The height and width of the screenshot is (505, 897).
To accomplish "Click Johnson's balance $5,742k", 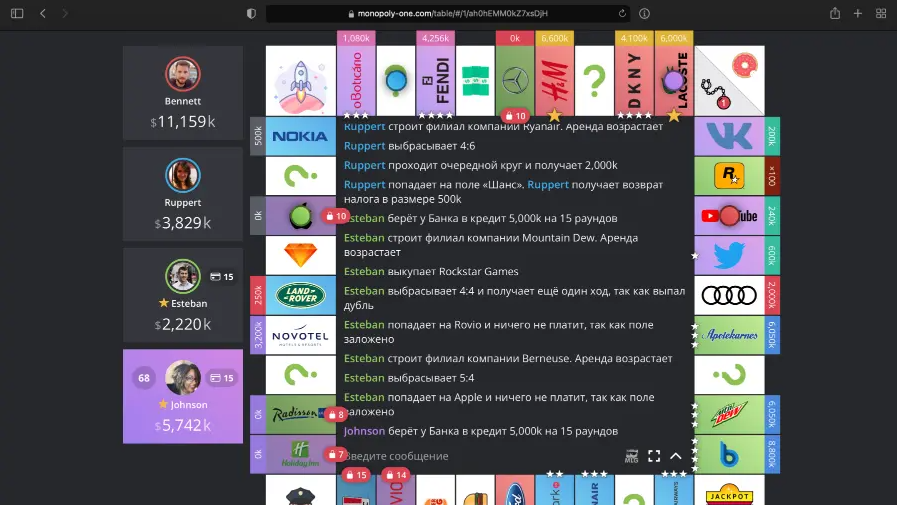I will click(183, 426).
